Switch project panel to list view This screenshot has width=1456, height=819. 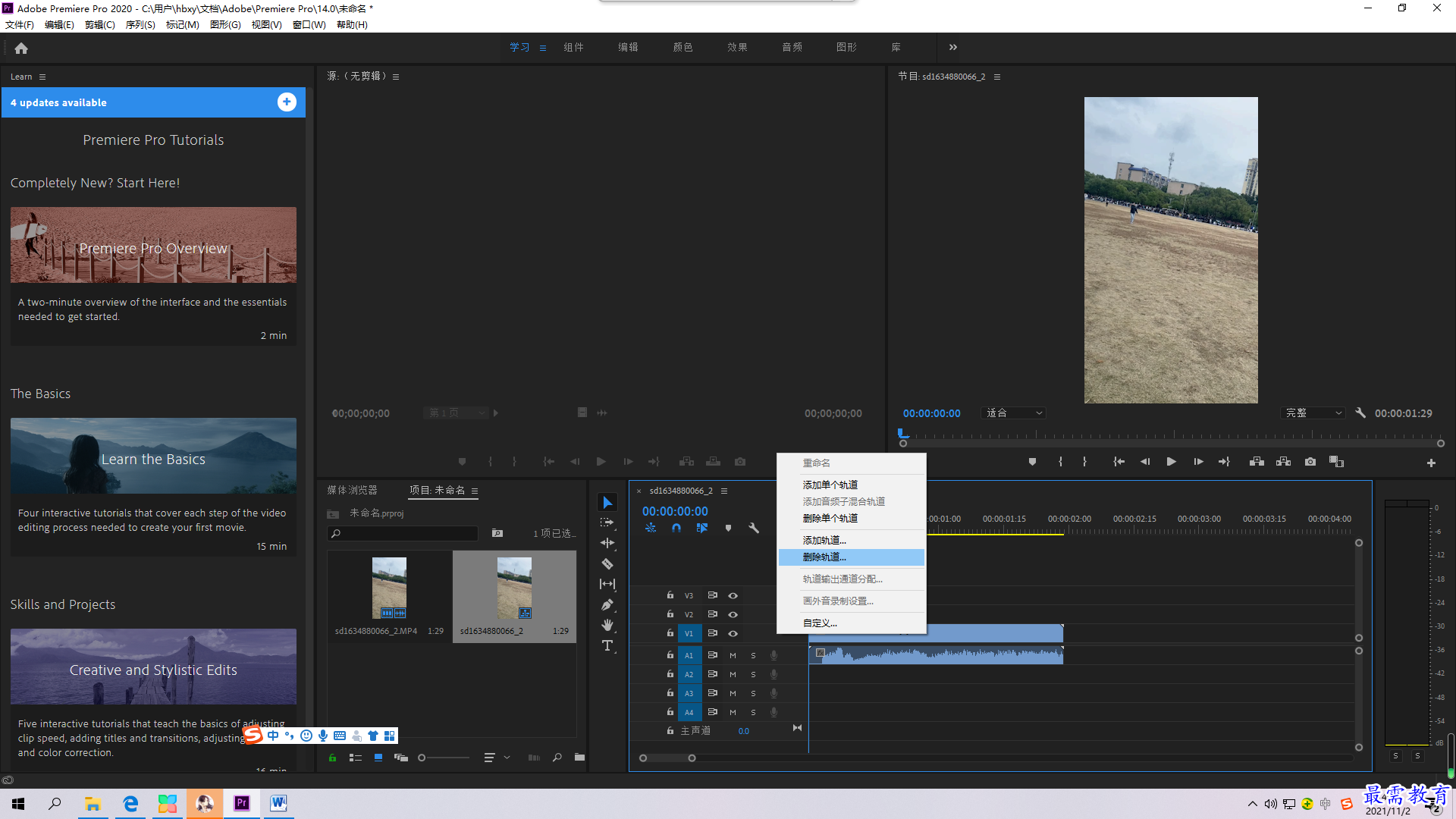355,758
